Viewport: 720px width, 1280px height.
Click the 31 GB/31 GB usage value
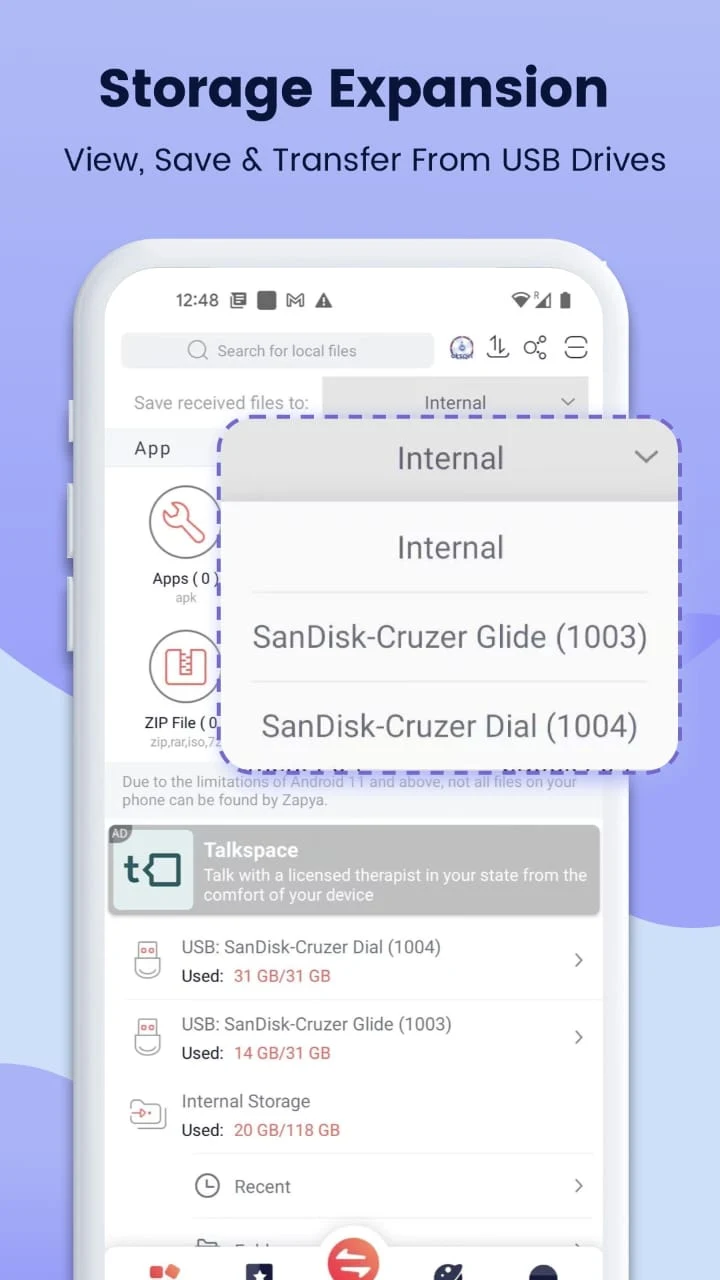(x=282, y=976)
